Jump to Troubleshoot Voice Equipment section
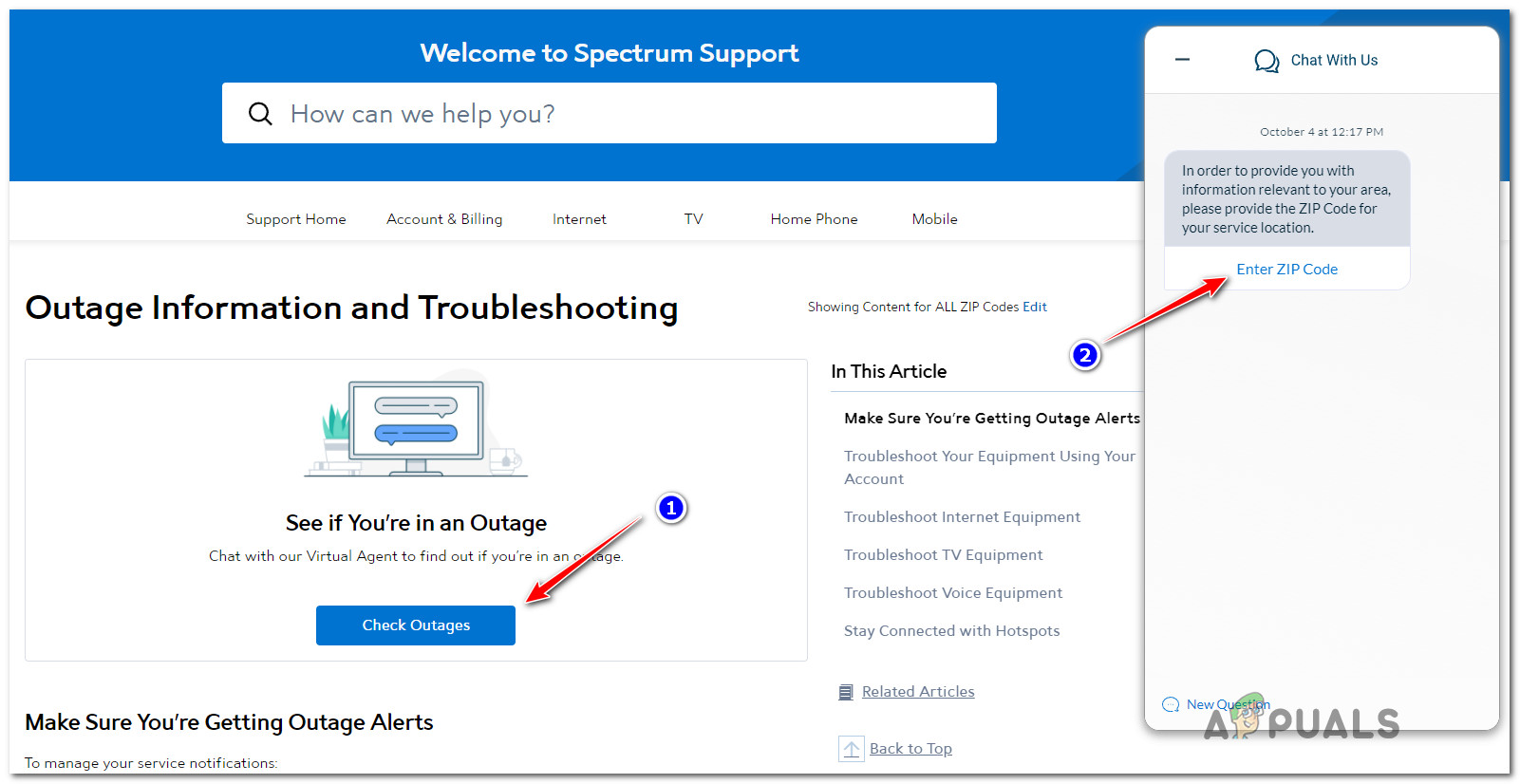 pos(953,593)
